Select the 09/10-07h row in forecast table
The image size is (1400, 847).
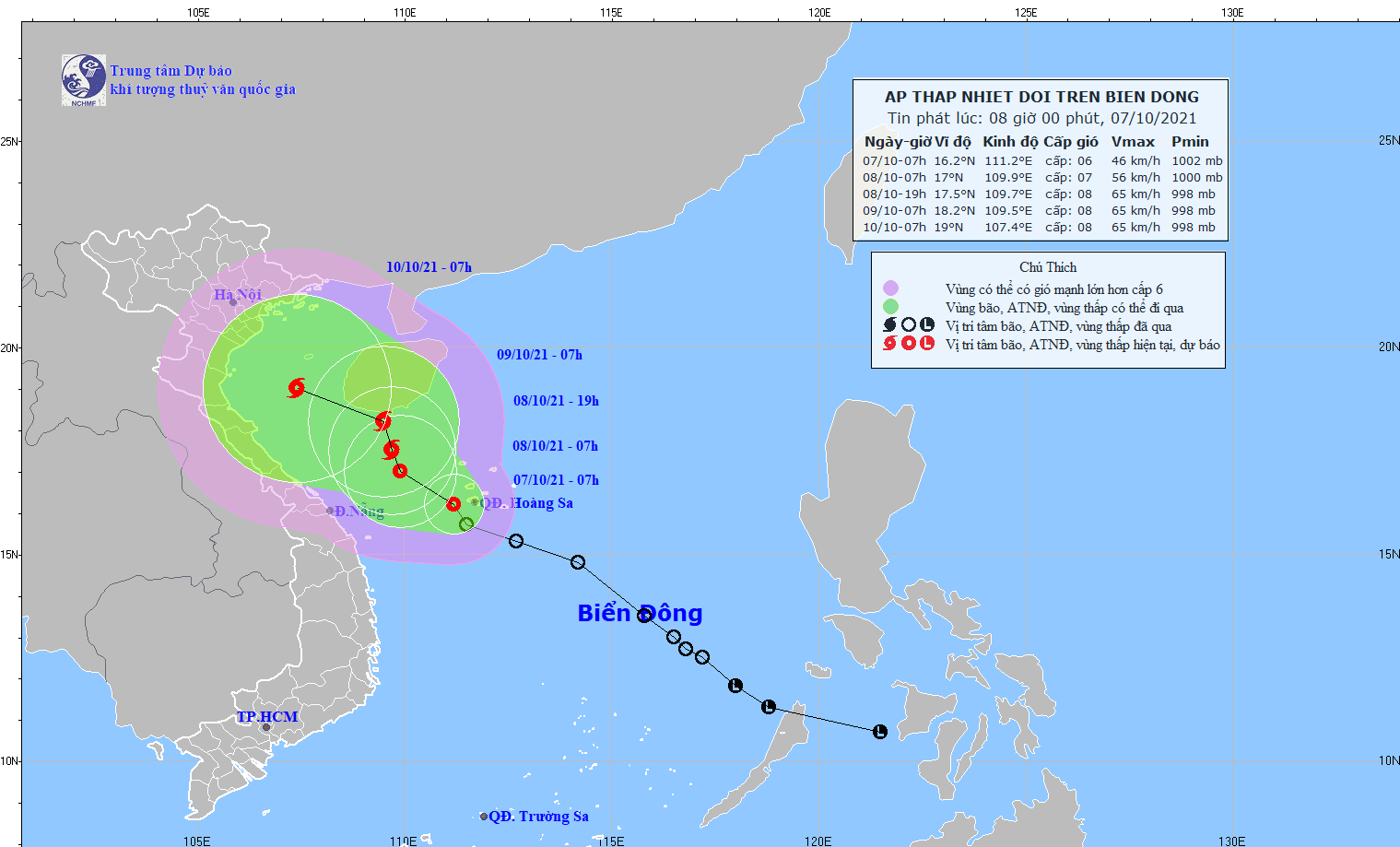point(1040,211)
